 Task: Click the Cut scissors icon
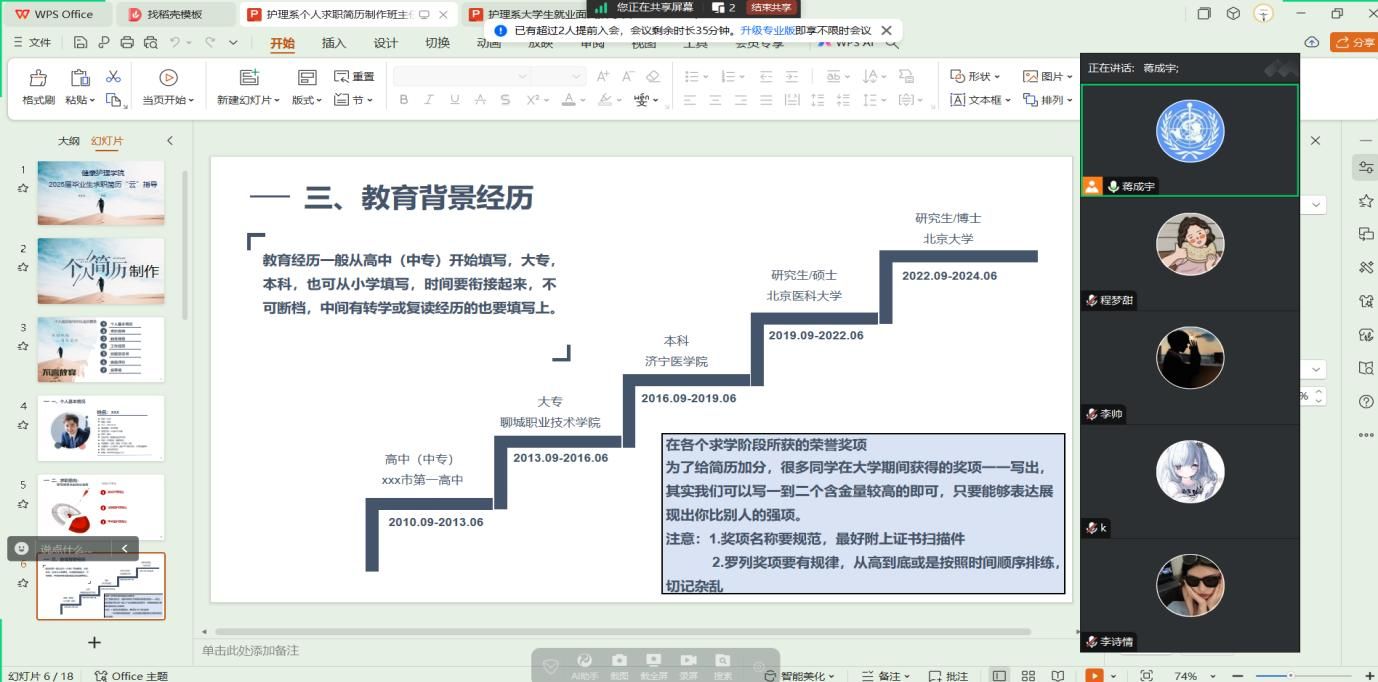click(x=113, y=77)
